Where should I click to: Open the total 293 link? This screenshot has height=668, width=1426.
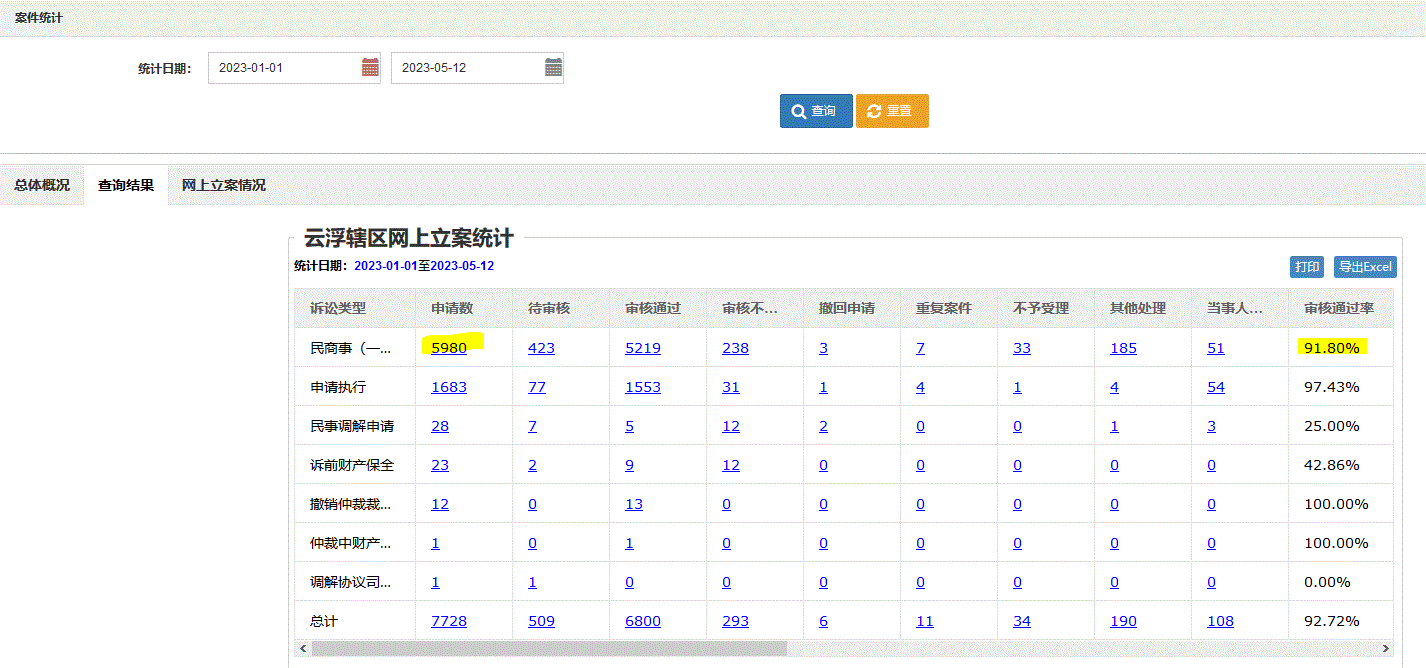point(735,621)
